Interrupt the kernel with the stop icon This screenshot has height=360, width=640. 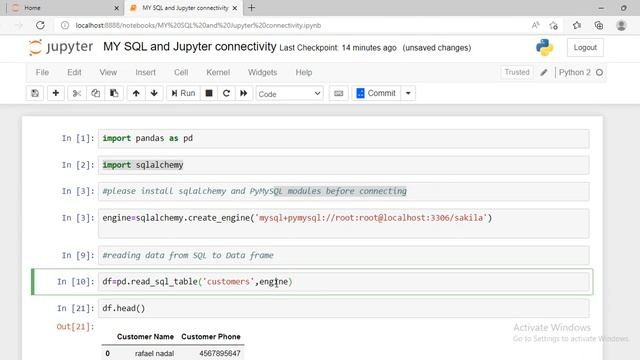pyautogui.click(x=209, y=93)
